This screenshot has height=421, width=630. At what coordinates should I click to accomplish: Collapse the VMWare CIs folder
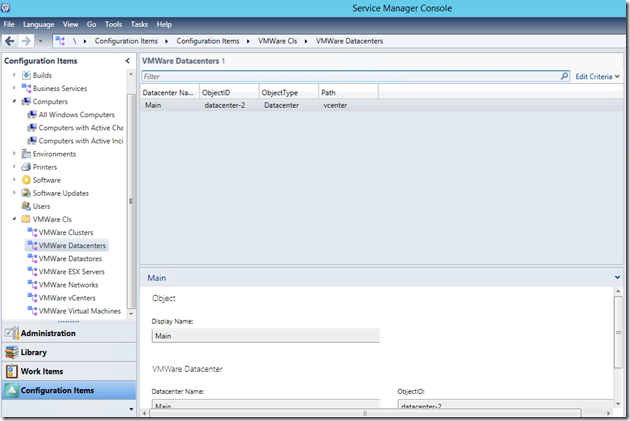tap(15, 219)
